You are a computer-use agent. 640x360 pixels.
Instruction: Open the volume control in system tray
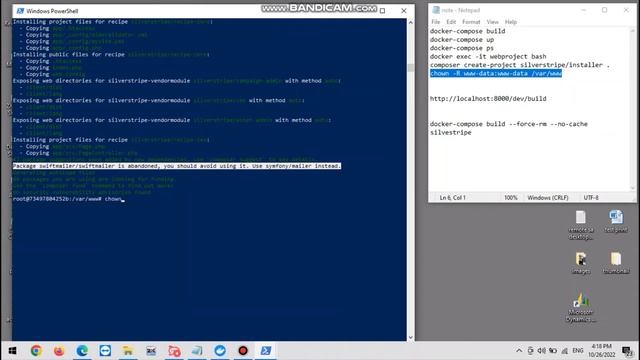click(541, 351)
